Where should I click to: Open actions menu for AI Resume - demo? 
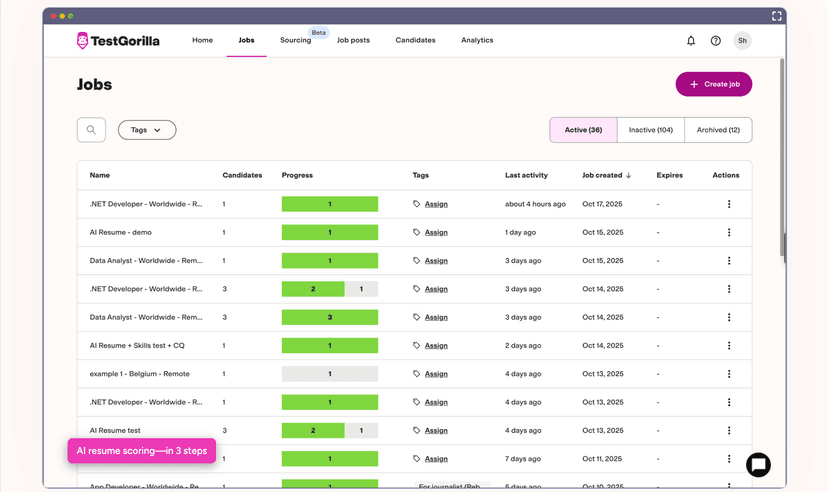pos(729,232)
